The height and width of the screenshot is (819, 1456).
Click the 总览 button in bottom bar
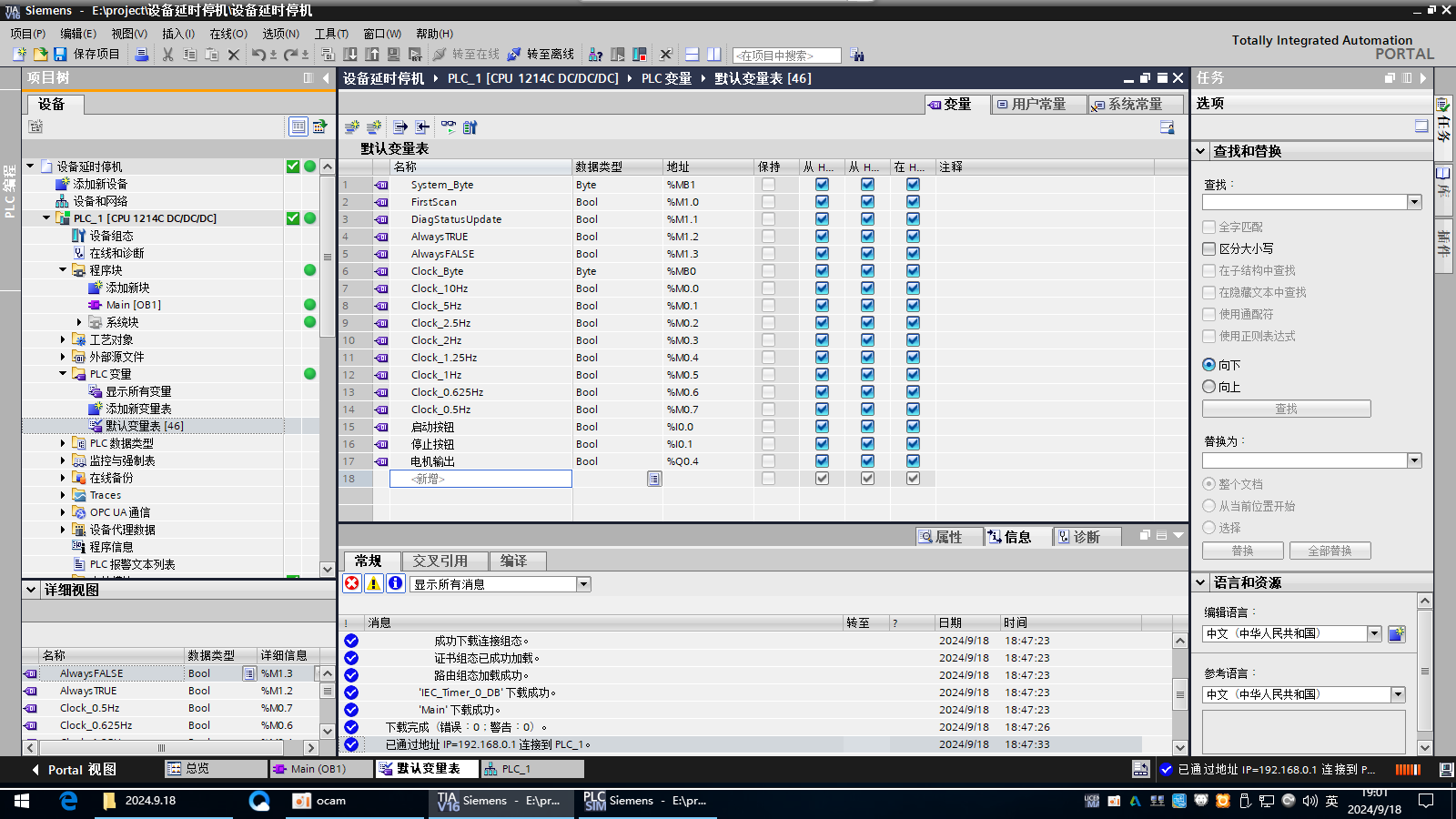coord(216,769)
